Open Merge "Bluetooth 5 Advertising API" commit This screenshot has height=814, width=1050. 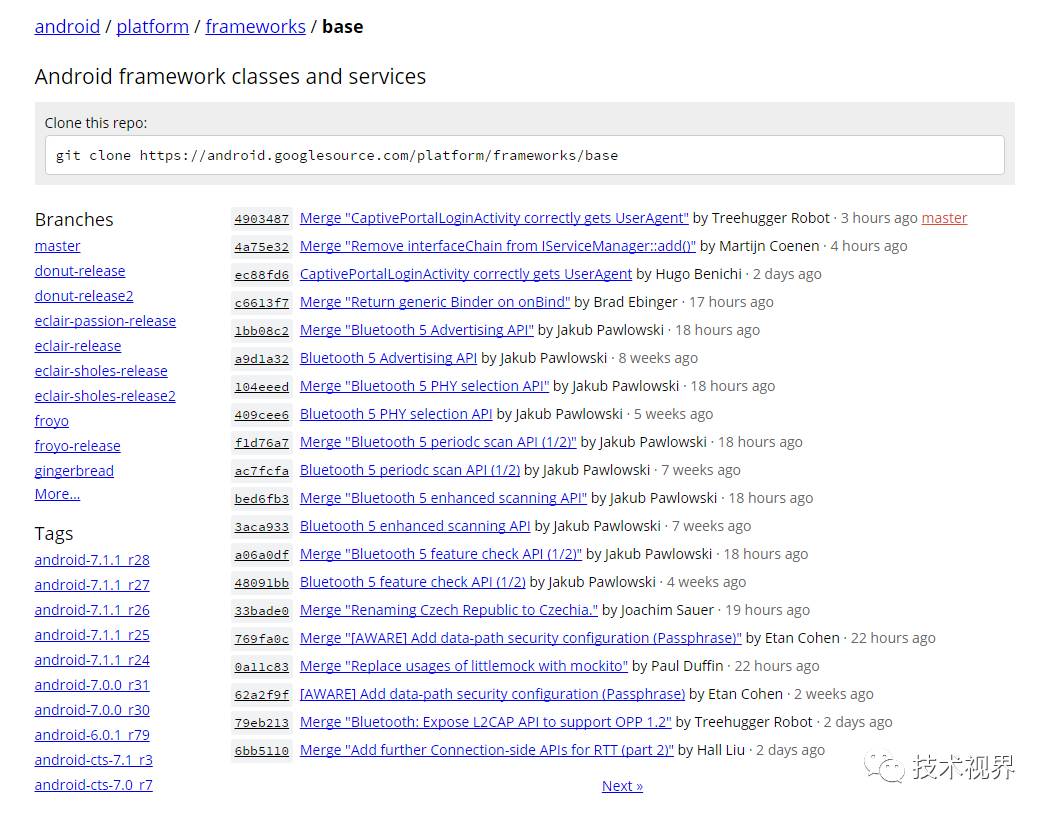click(x=417, y=331)
